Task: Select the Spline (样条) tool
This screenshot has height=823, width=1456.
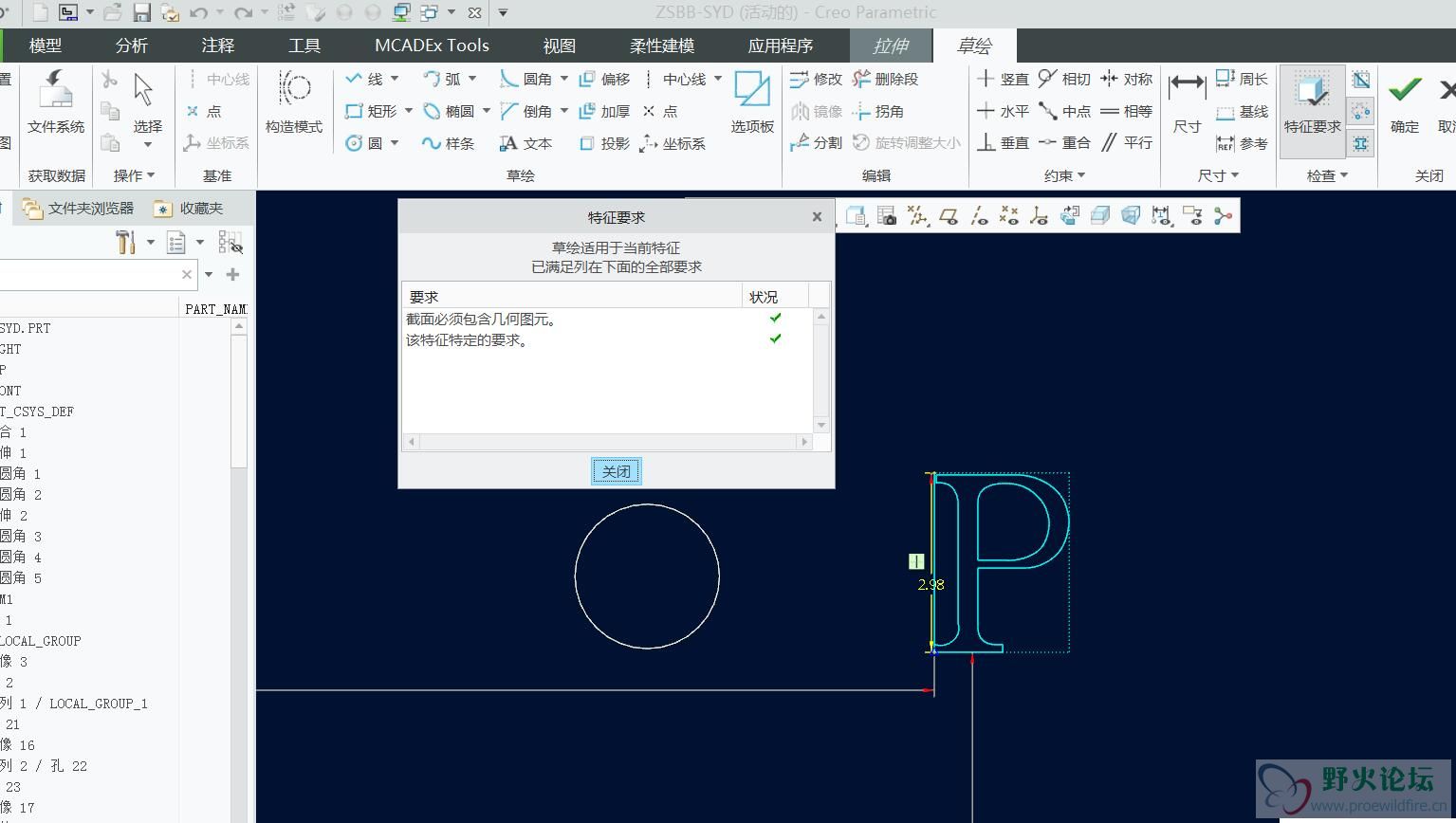Action: (x=449, y=143)
